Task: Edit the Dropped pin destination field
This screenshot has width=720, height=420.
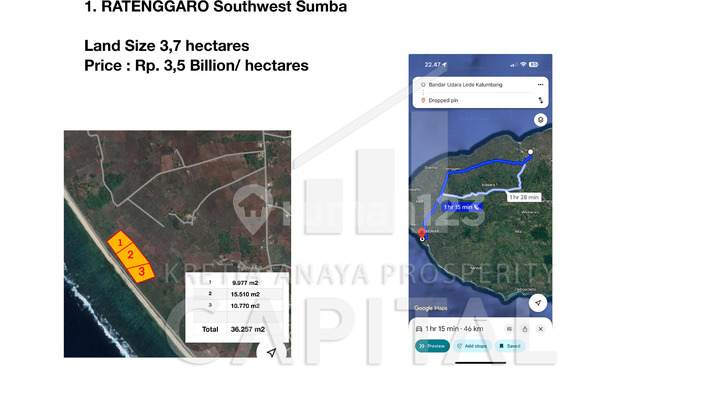Action: (443, 101)
